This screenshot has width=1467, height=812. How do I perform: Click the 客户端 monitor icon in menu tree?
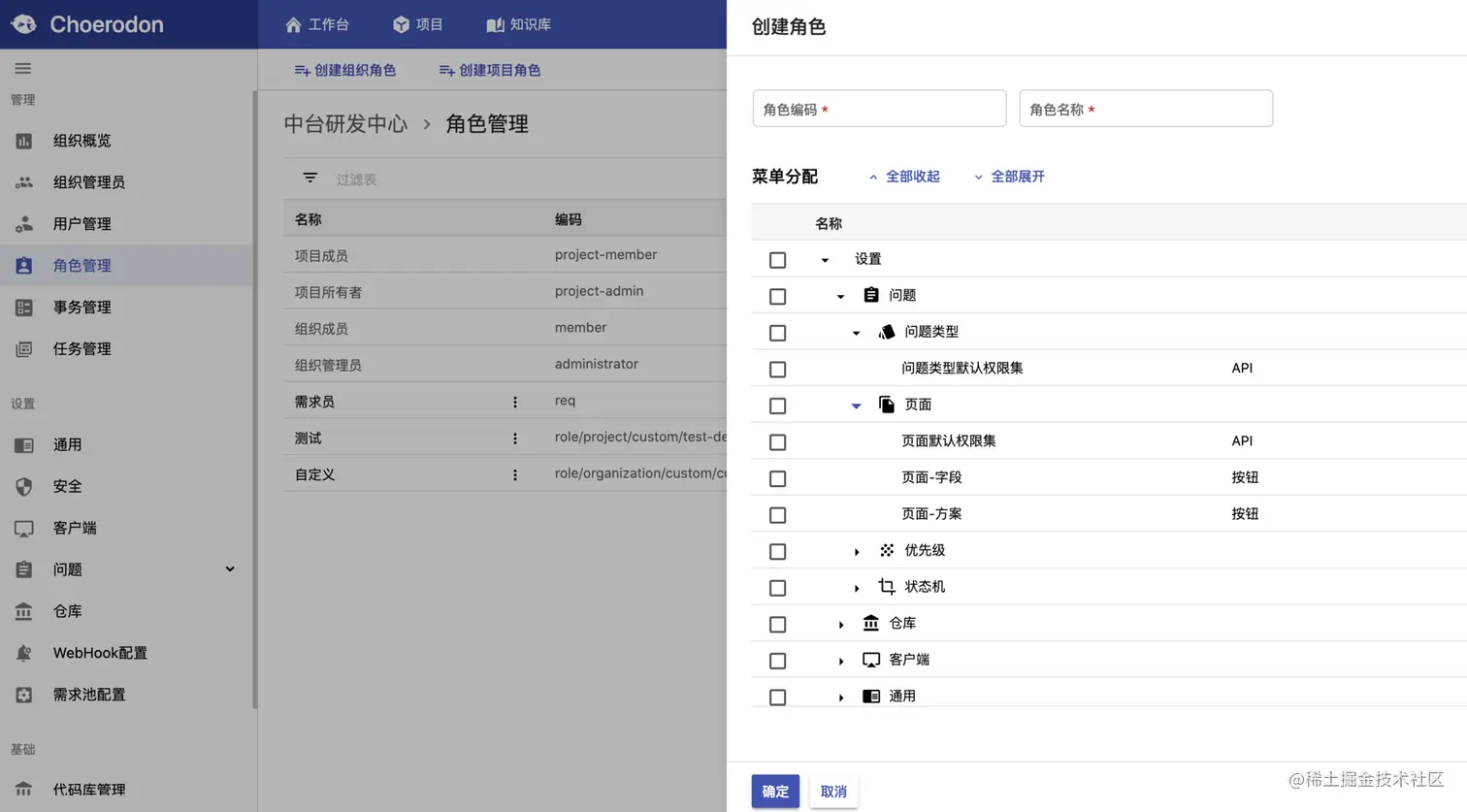pos(871,660)
